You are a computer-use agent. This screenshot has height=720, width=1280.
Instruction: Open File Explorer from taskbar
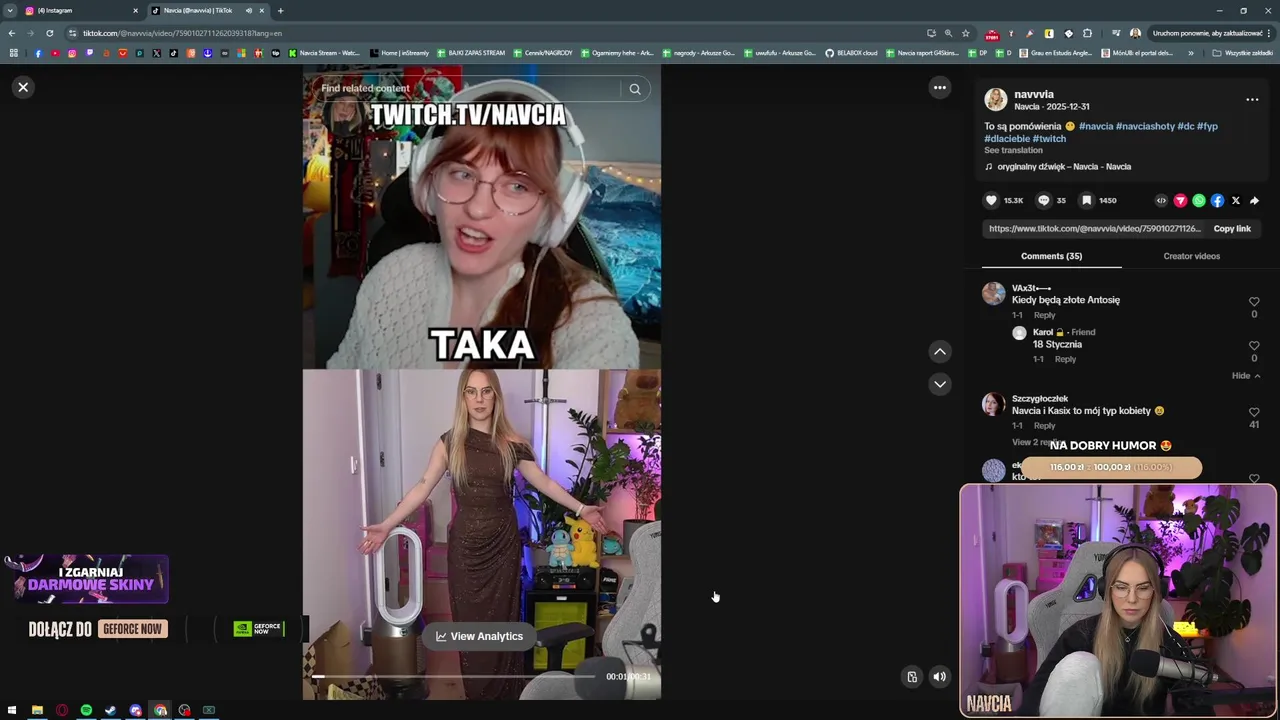click(37, 710)
